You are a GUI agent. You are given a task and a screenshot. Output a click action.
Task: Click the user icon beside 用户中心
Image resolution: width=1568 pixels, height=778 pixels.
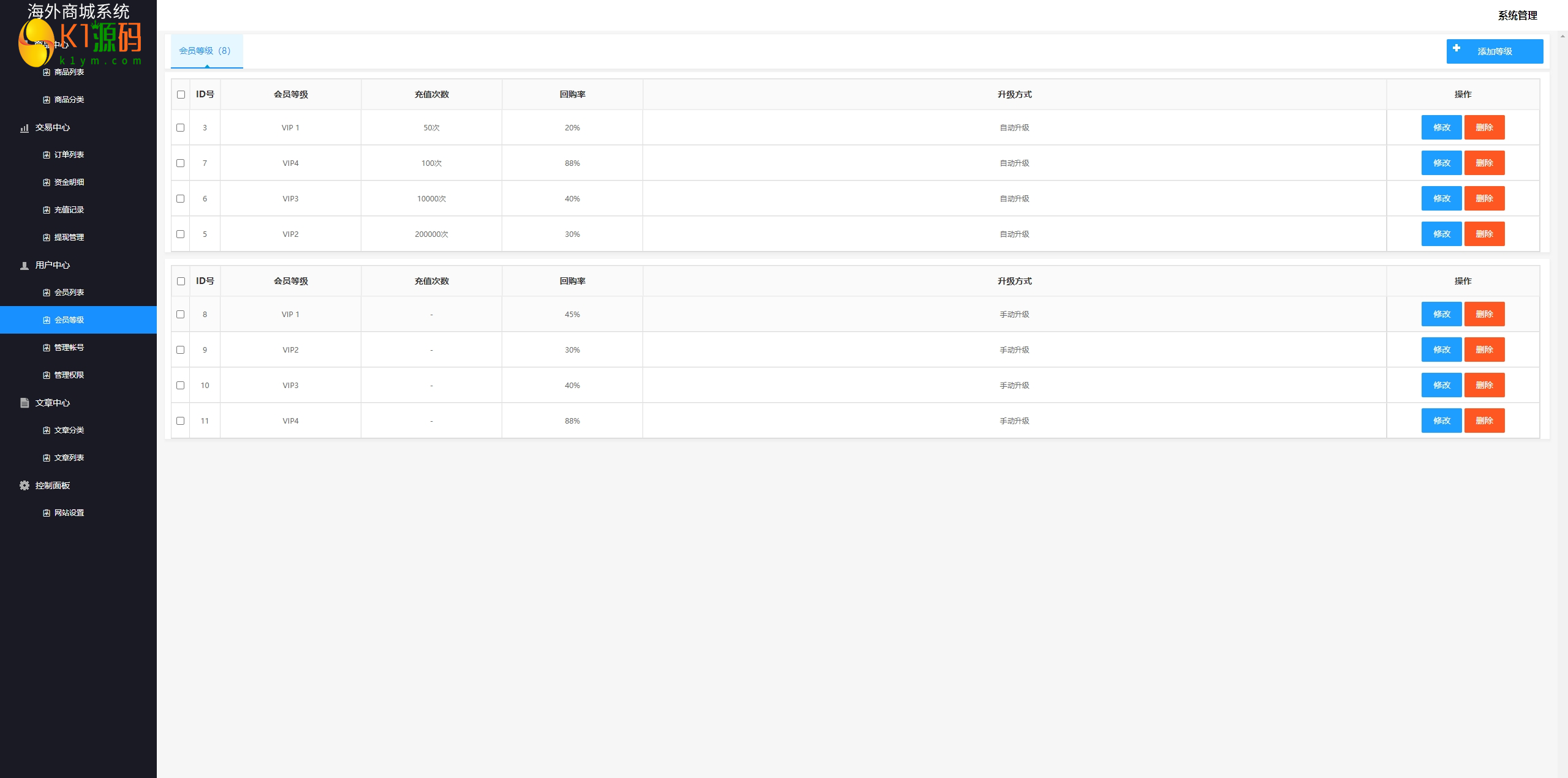point(24,266)
